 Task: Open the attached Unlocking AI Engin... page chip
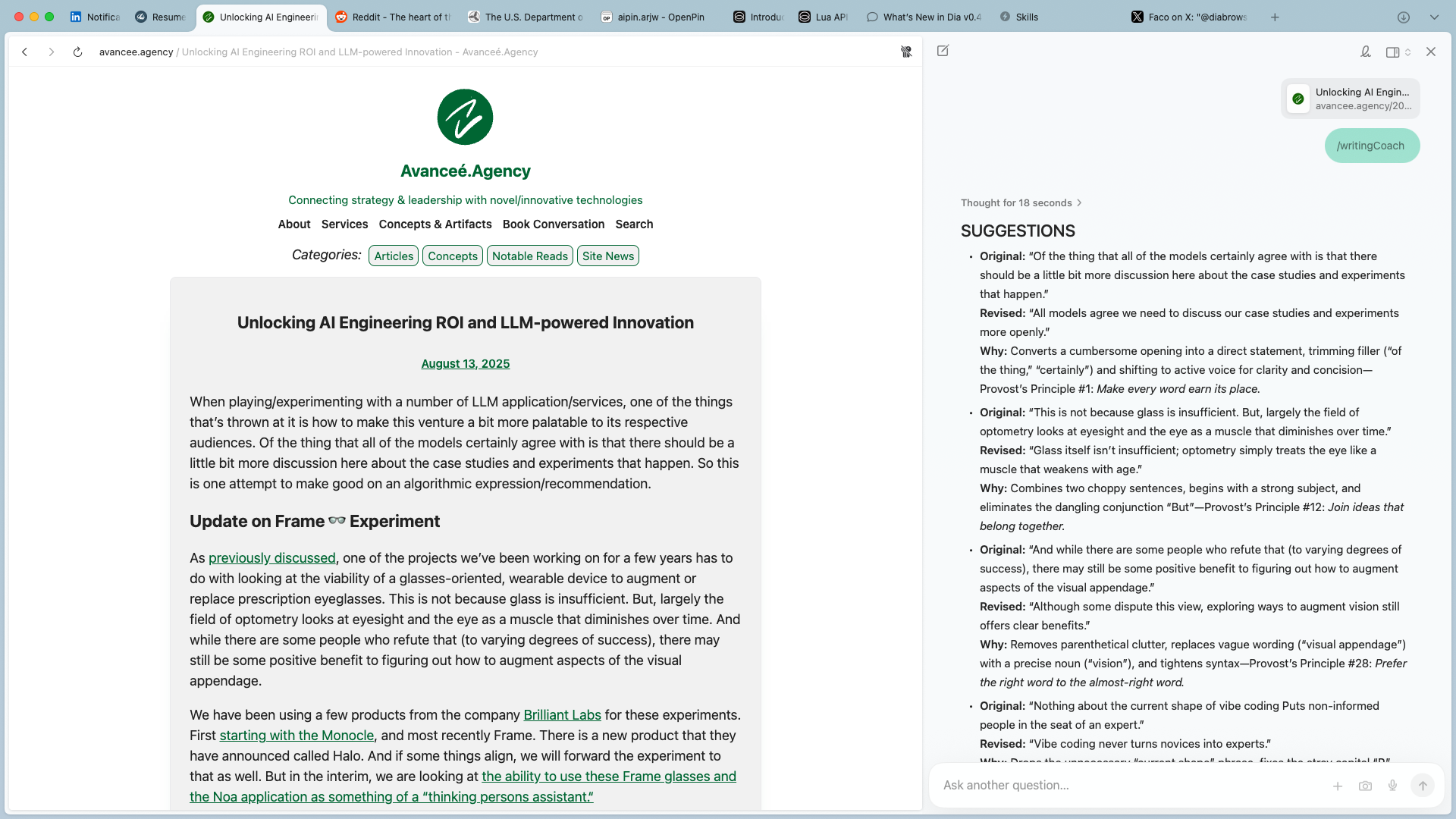pyautogui.click(x=1350, y=99)
